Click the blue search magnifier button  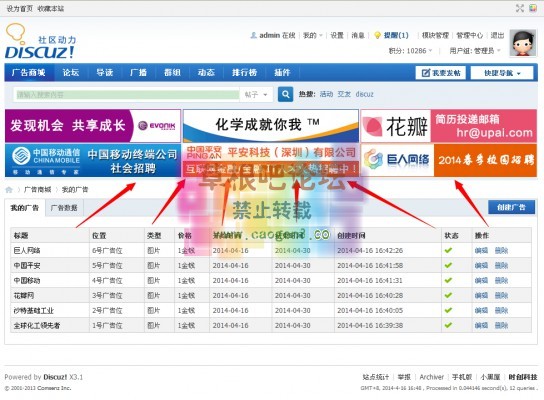click(x=285, y=94)
